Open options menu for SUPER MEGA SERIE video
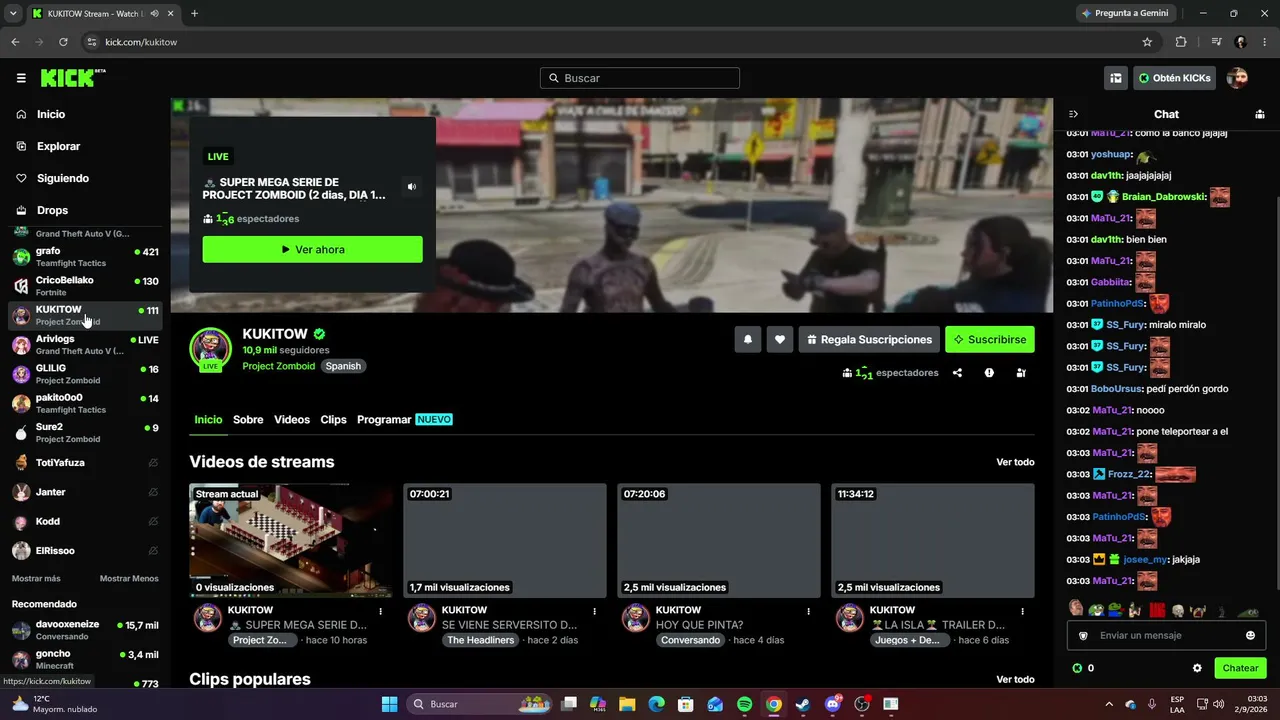Viewport: 1280px width, 720px height. tap(380, 611)
